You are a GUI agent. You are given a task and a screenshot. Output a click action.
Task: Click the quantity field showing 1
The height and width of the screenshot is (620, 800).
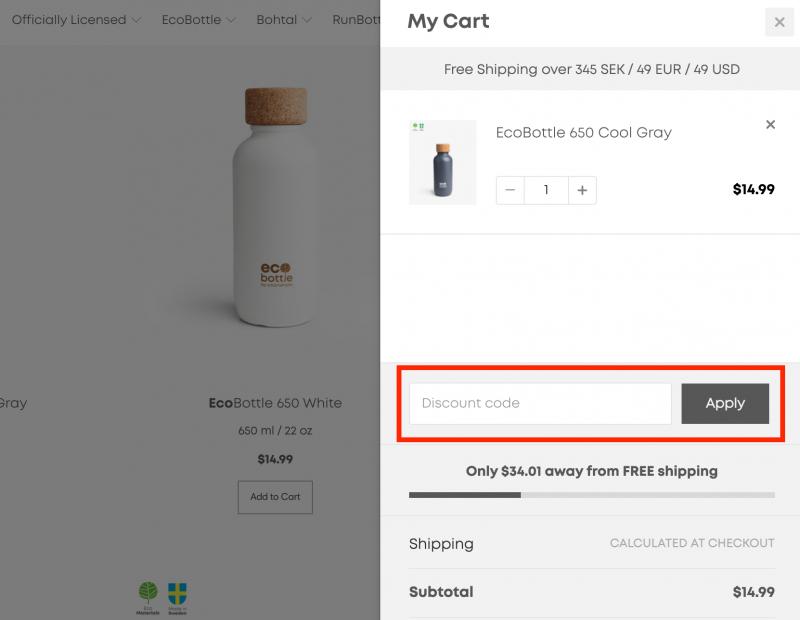click(546, 190)
